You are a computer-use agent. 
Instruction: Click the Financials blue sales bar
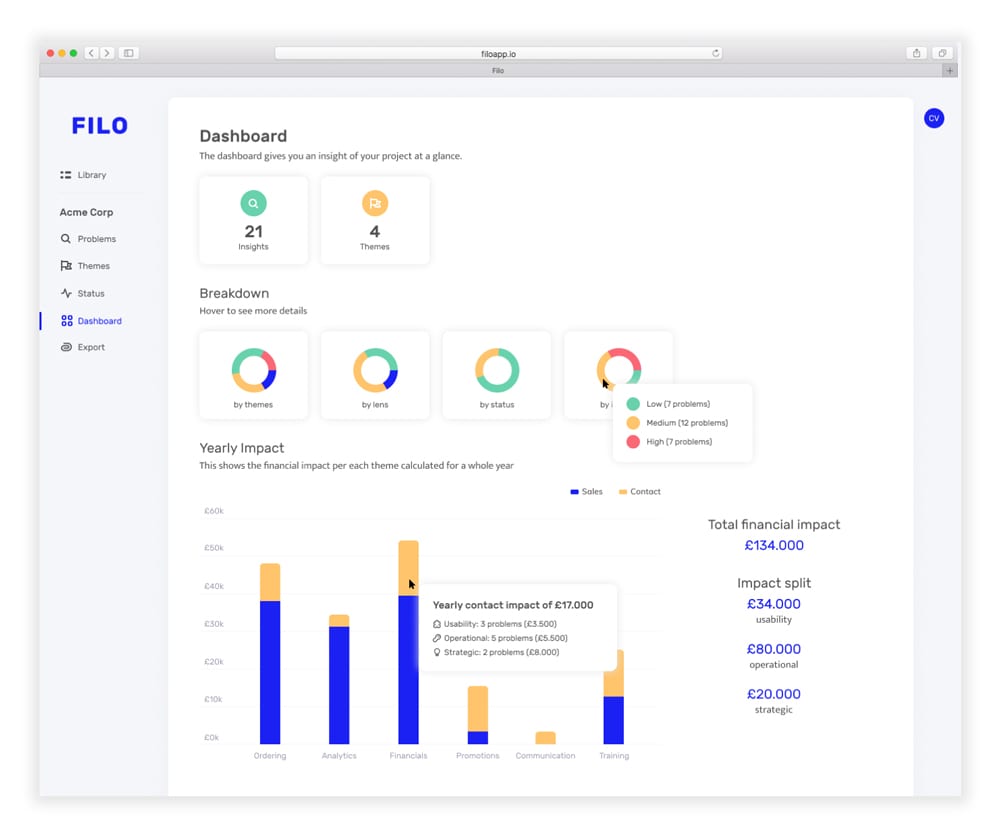click(409, 670)
